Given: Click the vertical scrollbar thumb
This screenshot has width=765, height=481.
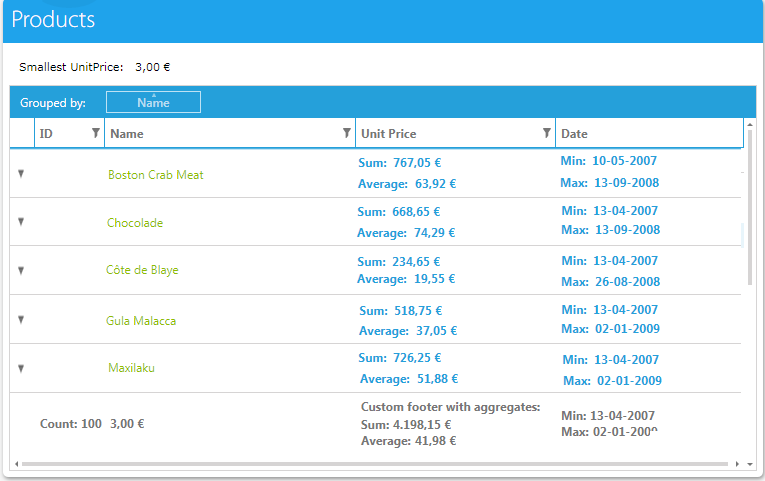Looking at the screenshot, I should coord(750,207).
